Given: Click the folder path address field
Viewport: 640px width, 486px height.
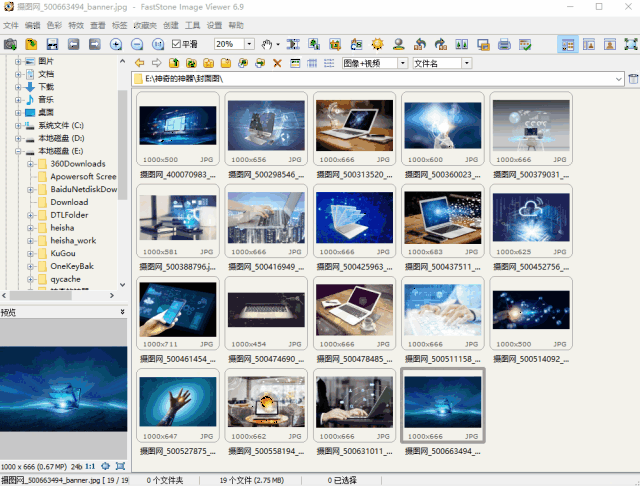Looking at the screenshot, I should (378, 79).
